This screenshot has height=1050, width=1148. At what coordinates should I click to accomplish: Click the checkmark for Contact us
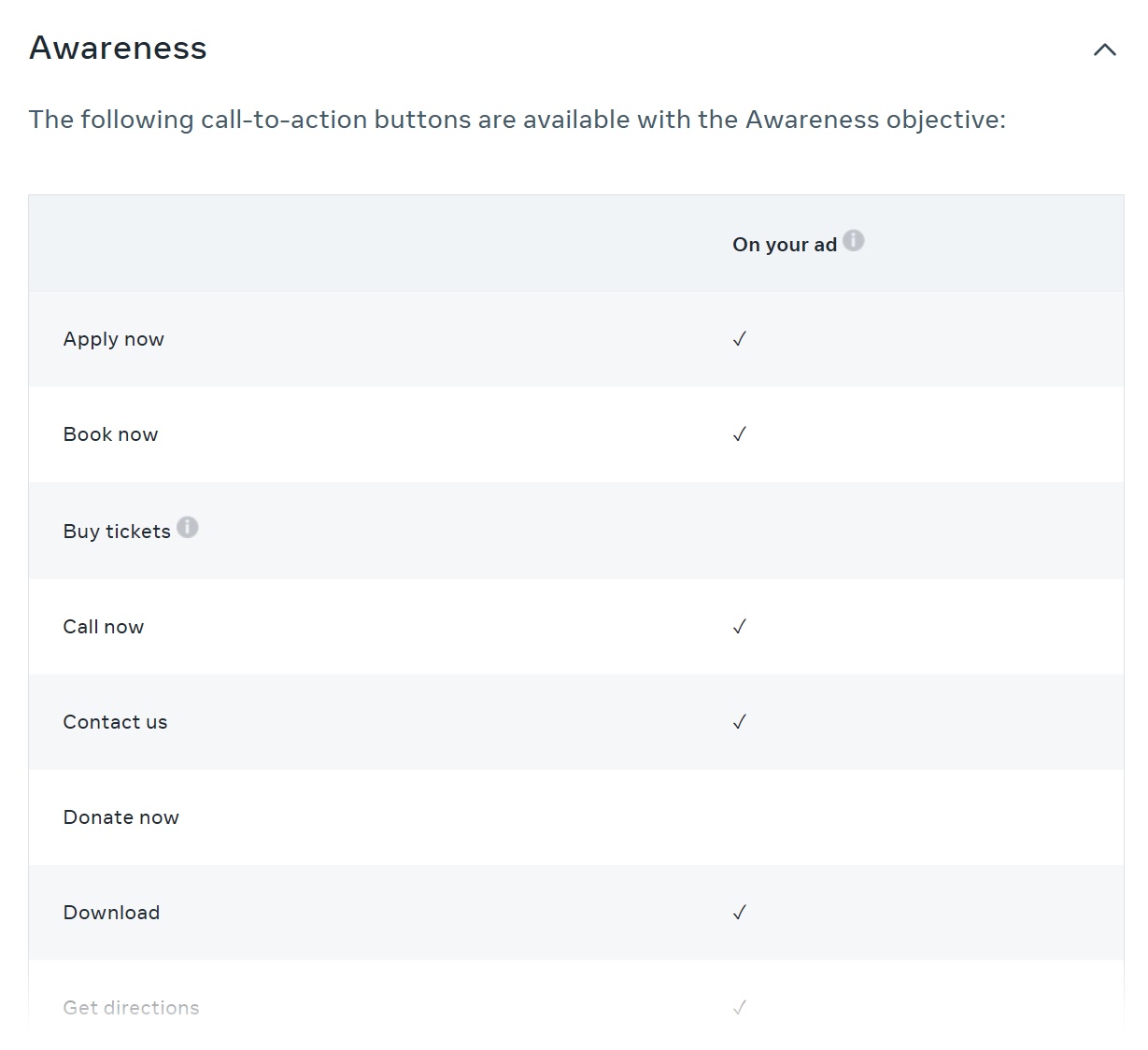739,722
